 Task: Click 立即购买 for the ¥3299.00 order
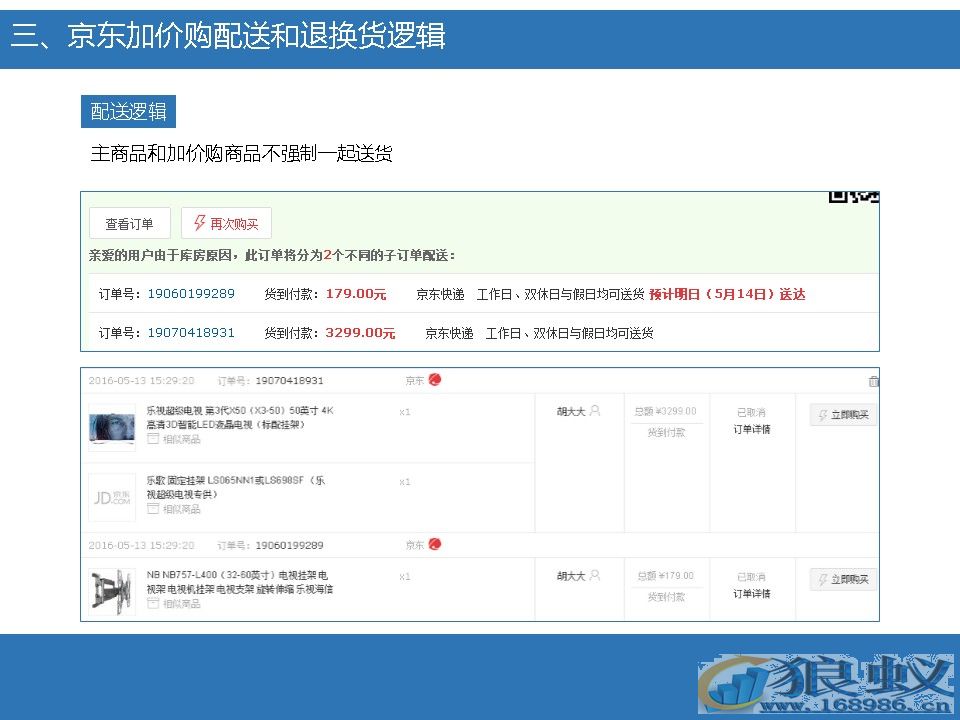843,414
